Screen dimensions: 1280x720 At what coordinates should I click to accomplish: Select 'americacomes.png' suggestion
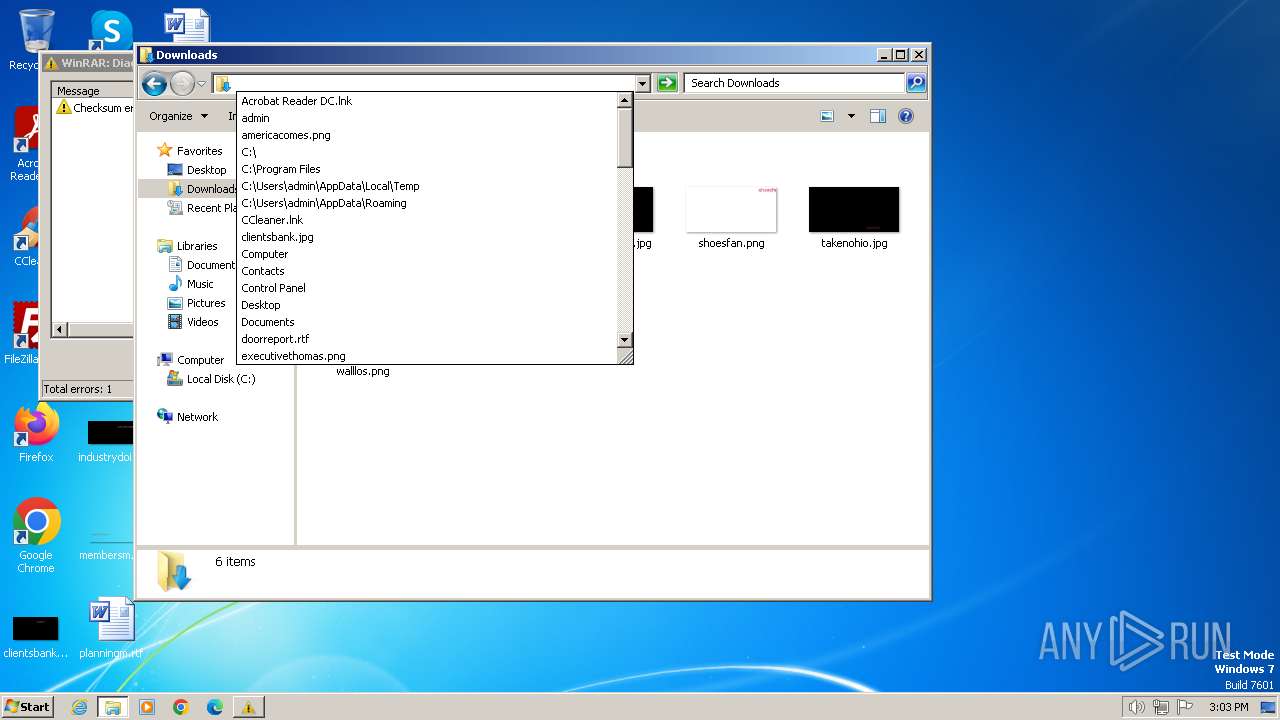coord(427,135)
